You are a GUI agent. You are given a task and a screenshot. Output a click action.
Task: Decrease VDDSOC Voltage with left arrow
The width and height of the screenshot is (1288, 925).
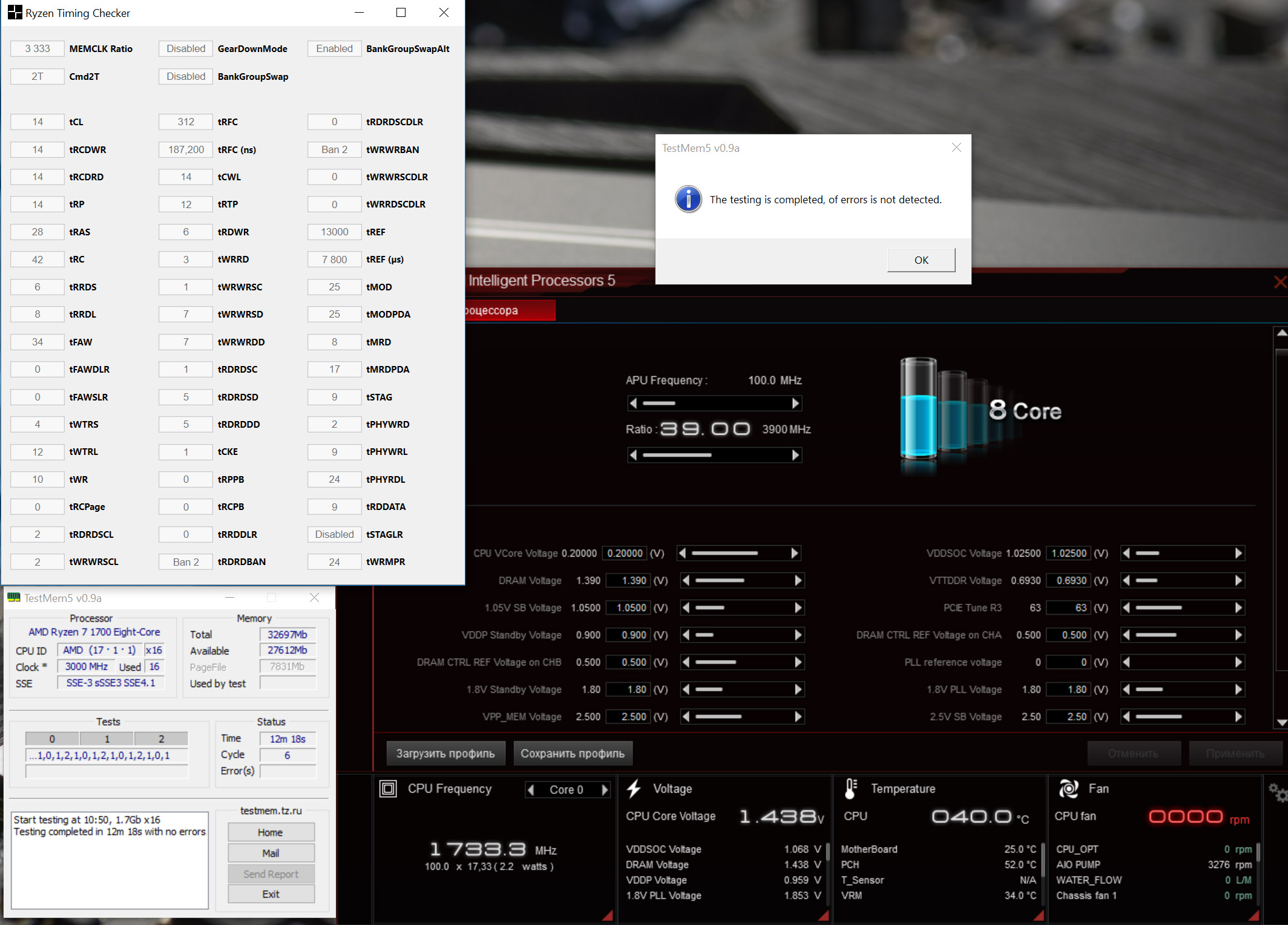pyautogui.click(x=1126, y=554)
